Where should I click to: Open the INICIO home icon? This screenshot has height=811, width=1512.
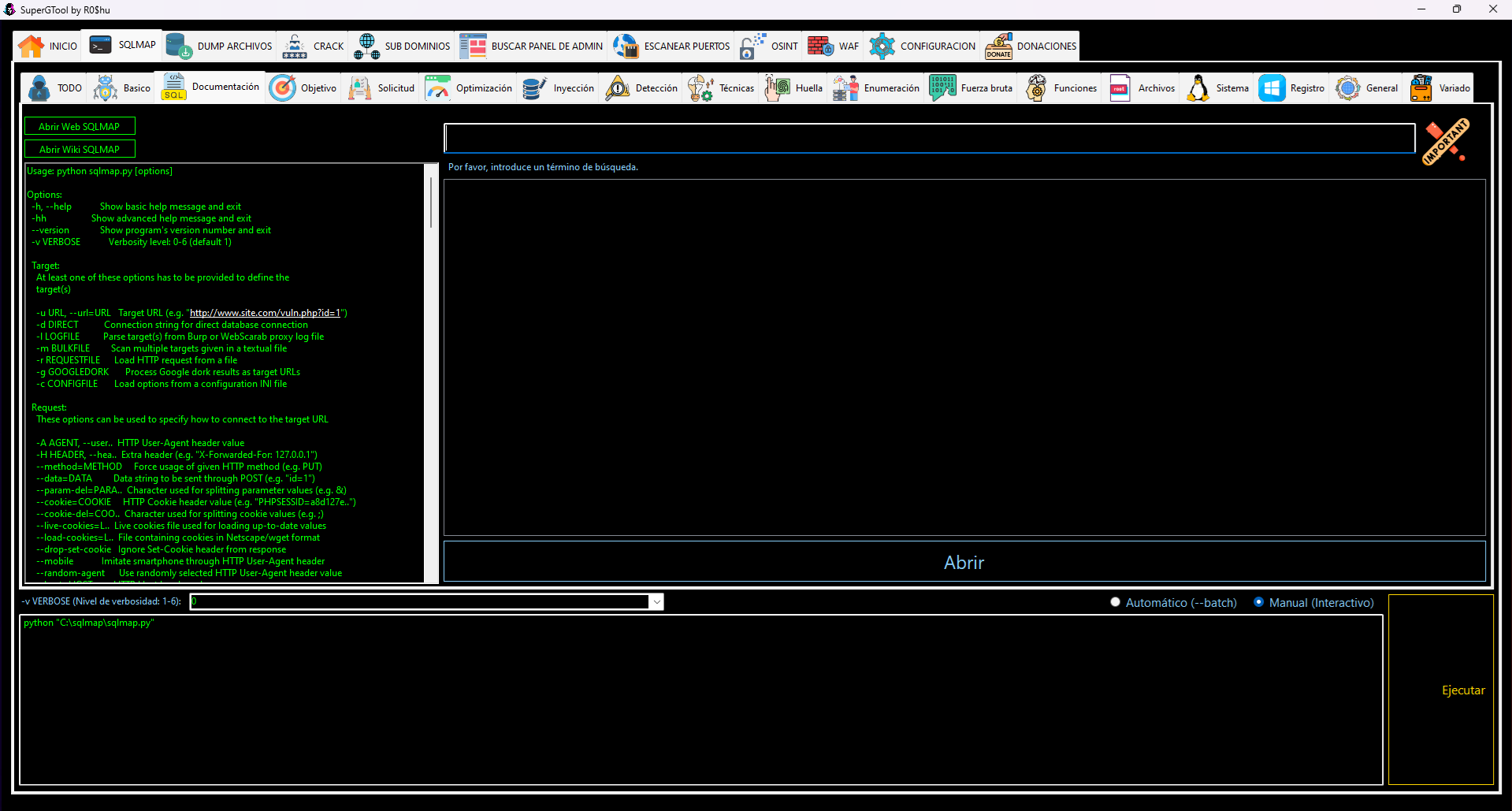click(32, 47)
